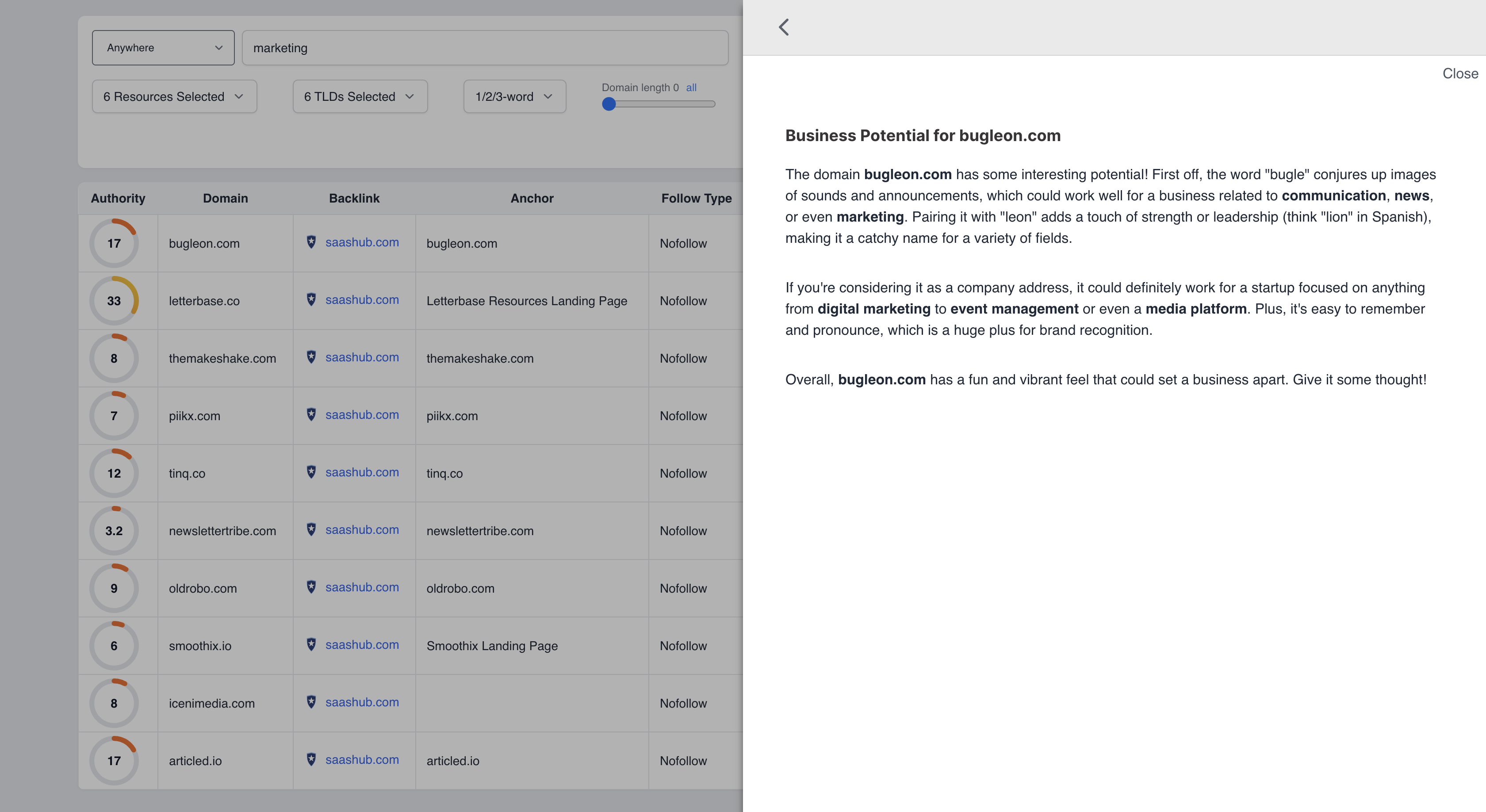Viewport: 1486px width, 812px height.
Task: Click saashub shield icon in articled.io row
Action: click(x=311, y=759)
